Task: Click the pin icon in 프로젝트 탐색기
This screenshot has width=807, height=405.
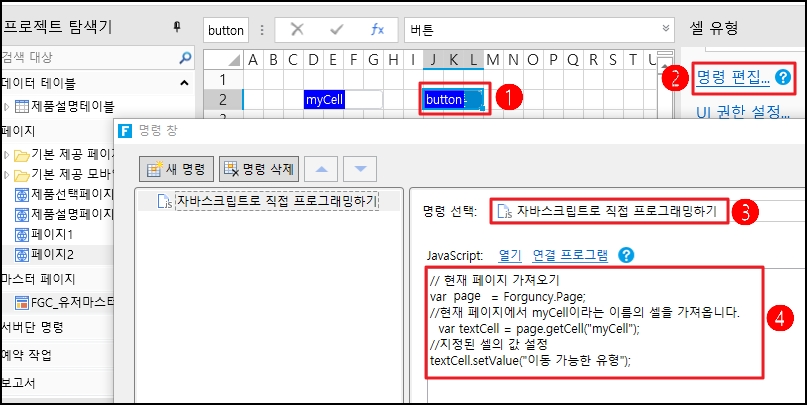Action: [x=177, y=27]
